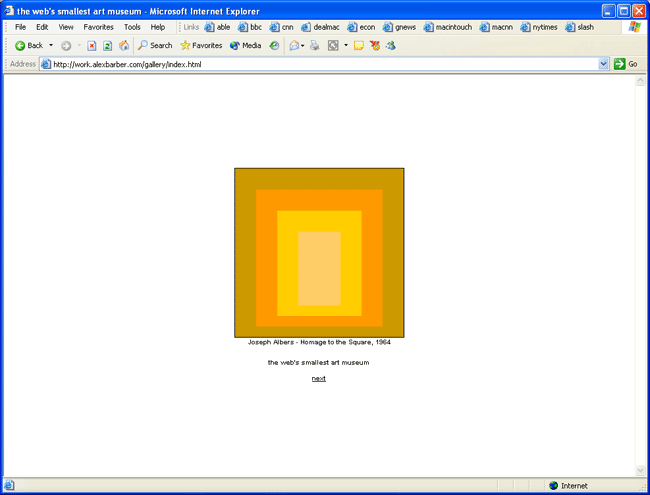The height and width of the screenshot is (495, 650).
Task: Click the Back navigation button
Action: [29, 46]
